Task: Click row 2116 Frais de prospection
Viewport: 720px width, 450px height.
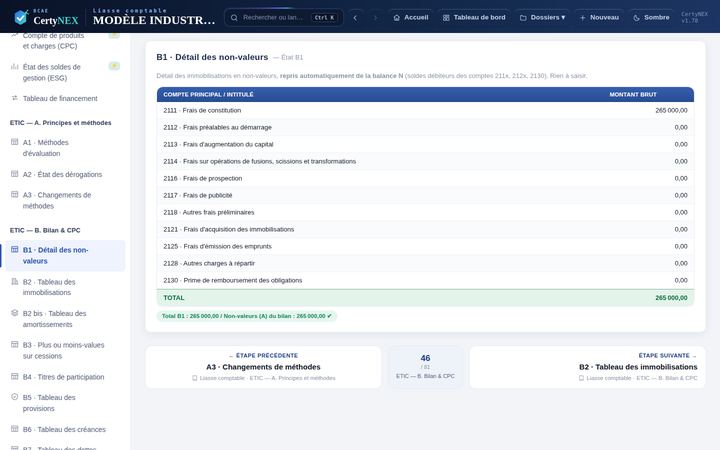Action: click(x=425, y=178)
